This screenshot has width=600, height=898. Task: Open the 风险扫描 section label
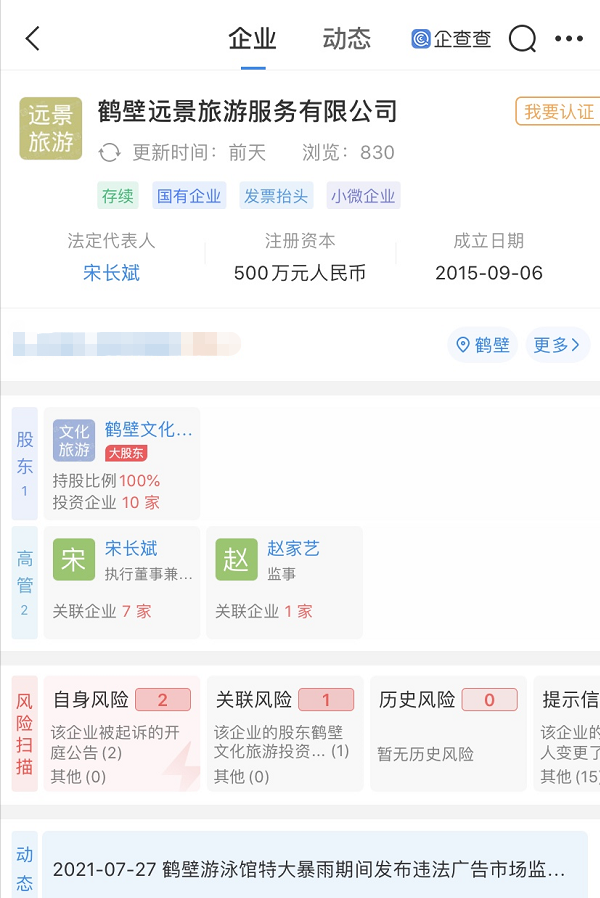coord(25,734)
